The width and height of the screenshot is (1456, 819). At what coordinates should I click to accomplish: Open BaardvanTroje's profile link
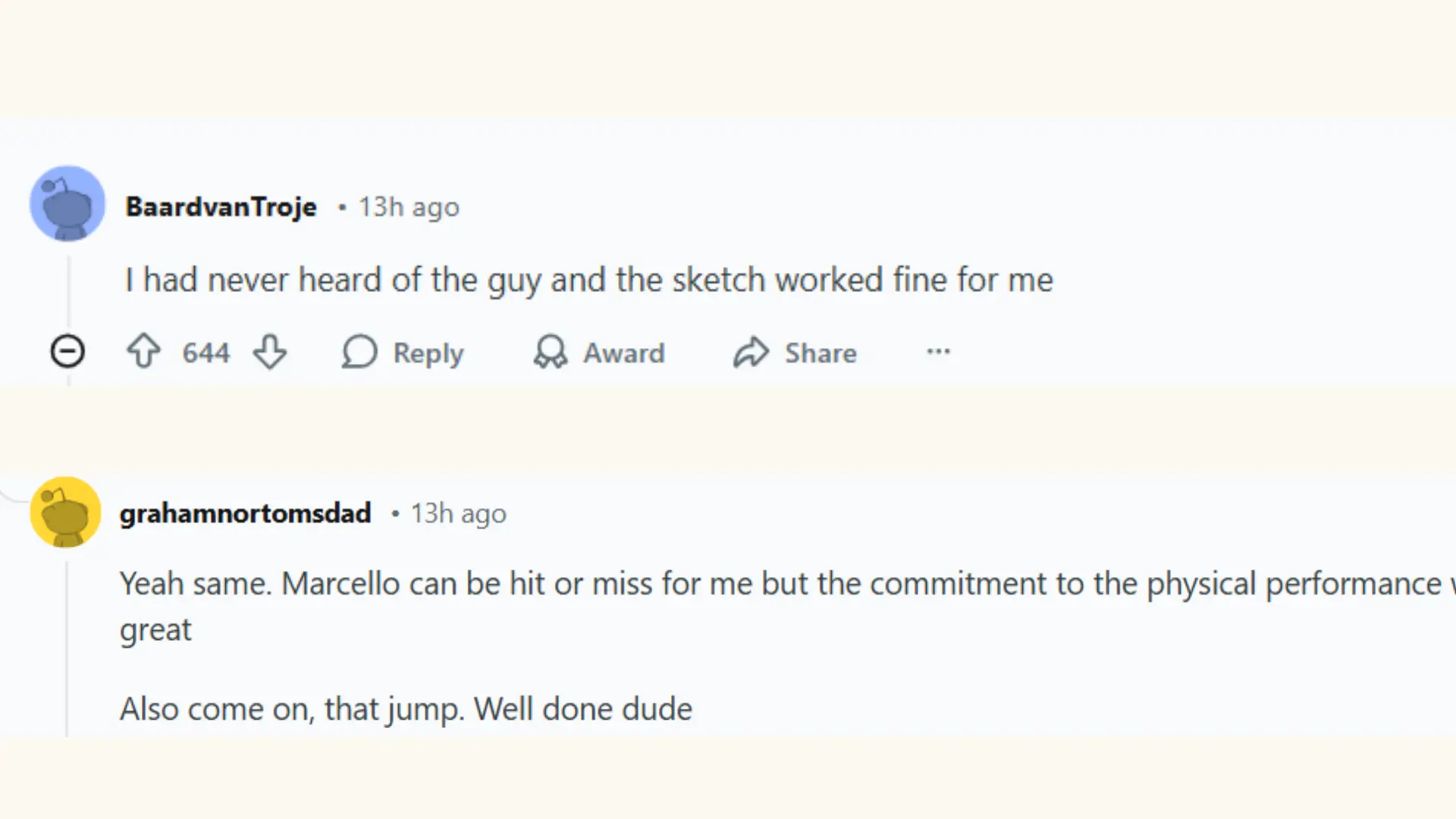pos(221,206)
